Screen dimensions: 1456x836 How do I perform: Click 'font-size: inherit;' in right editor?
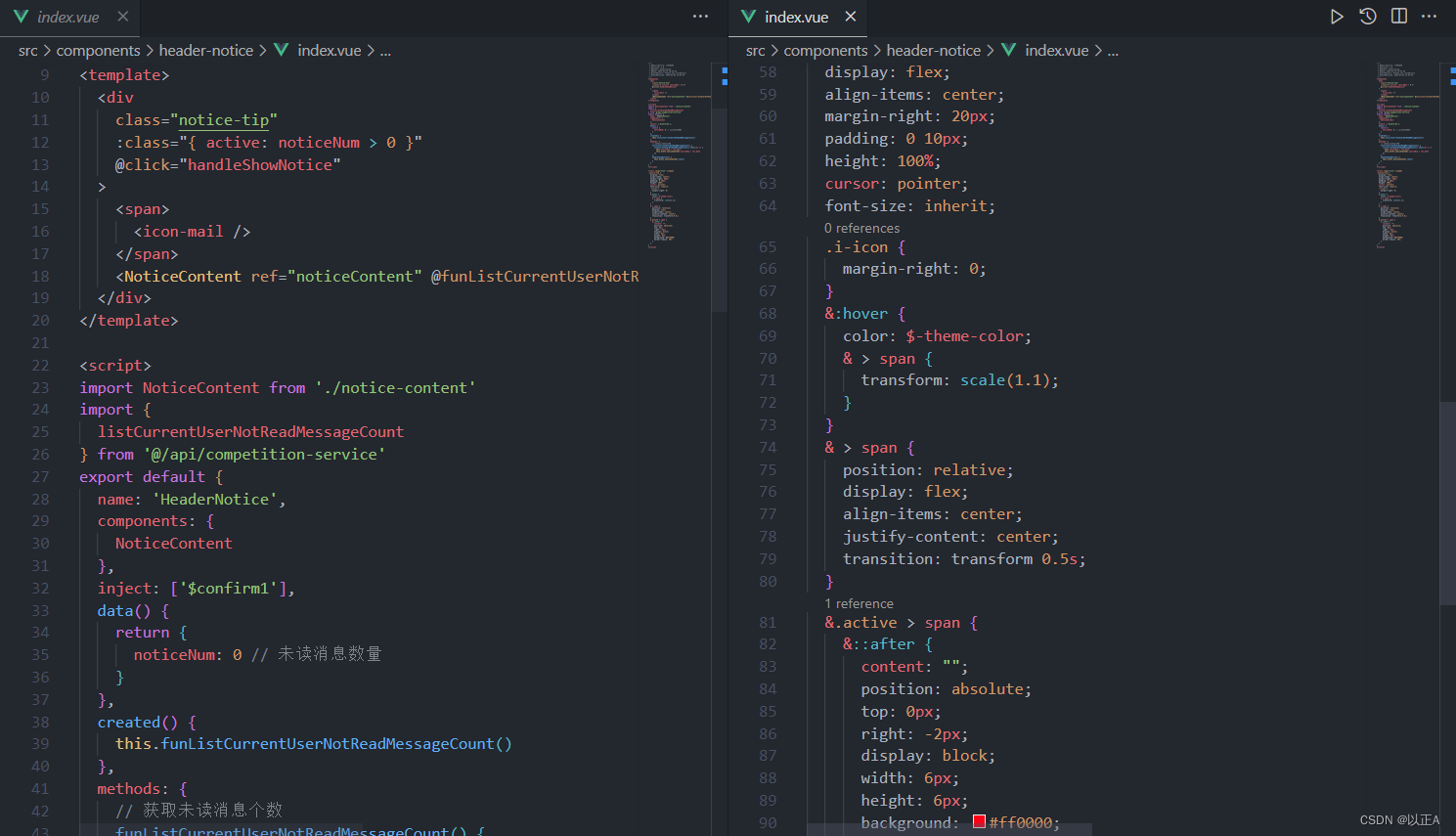910,206
